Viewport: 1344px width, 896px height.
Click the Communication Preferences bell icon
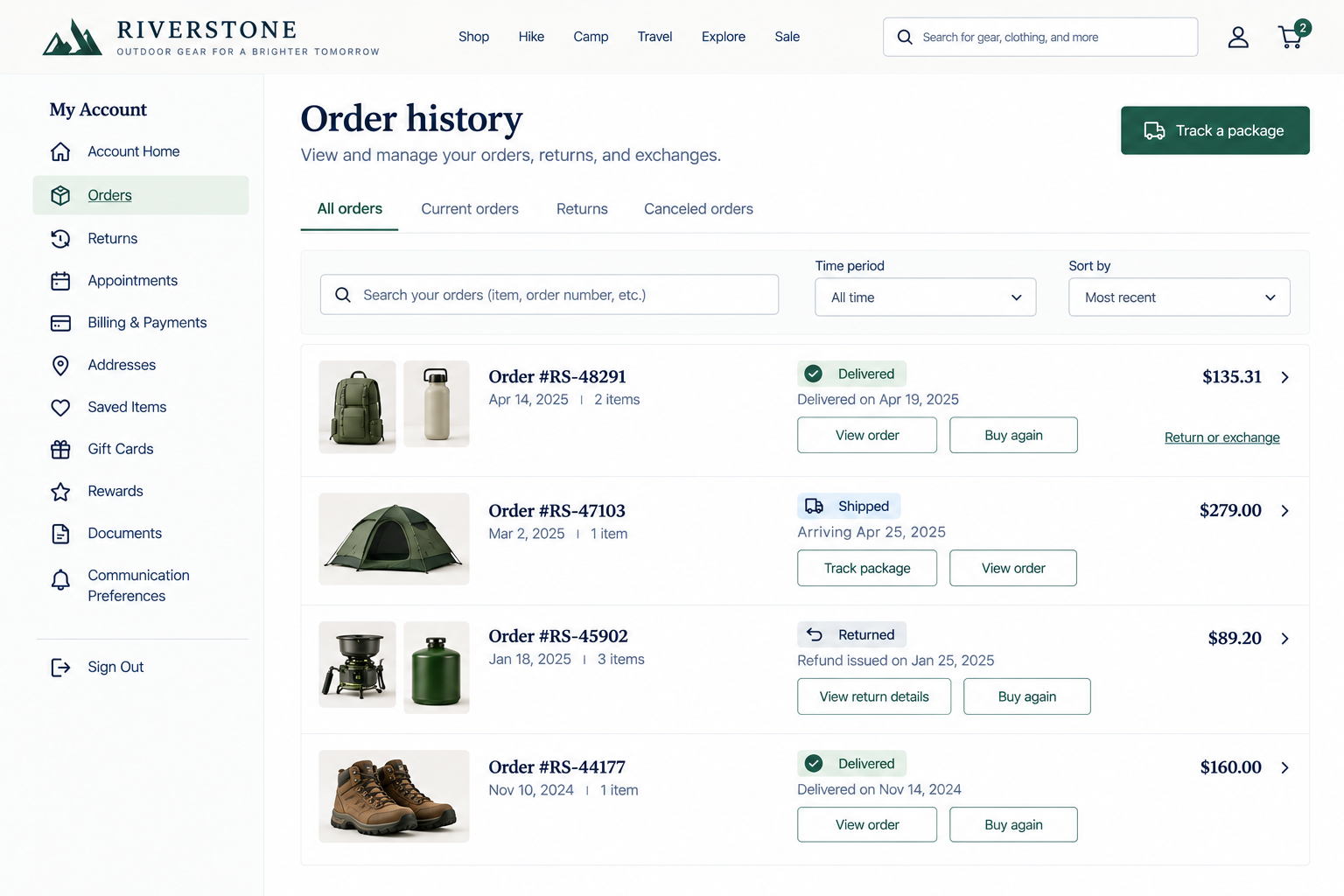(x=60, y=579)
